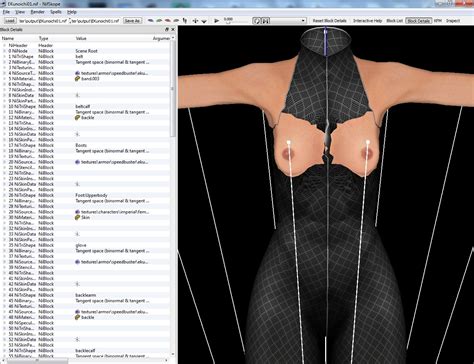
Task: Toggle the Inspect panel
Action: [453, 21]
